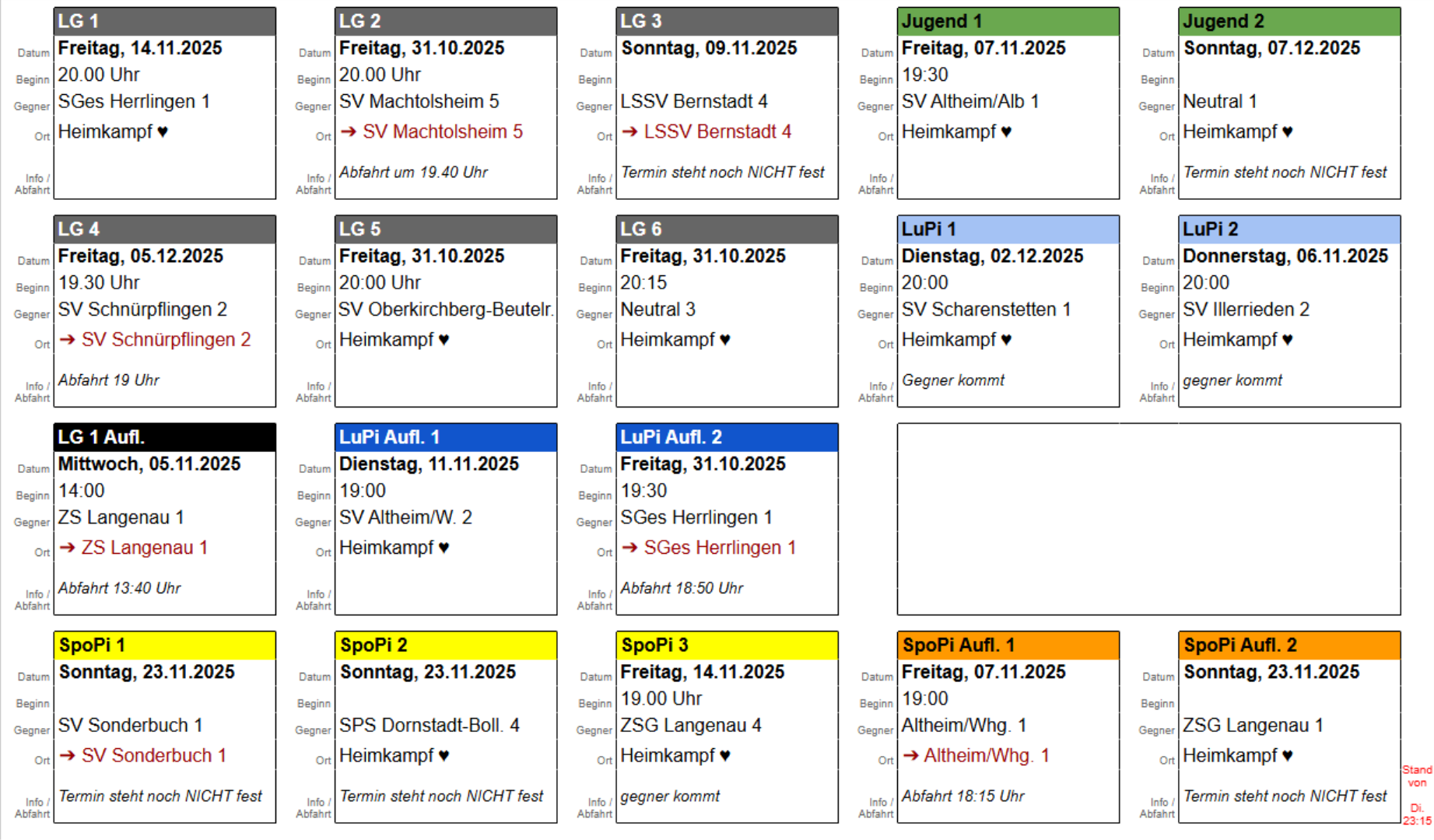Select the 20:15 start time in LG 6
The width and height of the screenshot is (1434, 840).
(x=643, y=282)
